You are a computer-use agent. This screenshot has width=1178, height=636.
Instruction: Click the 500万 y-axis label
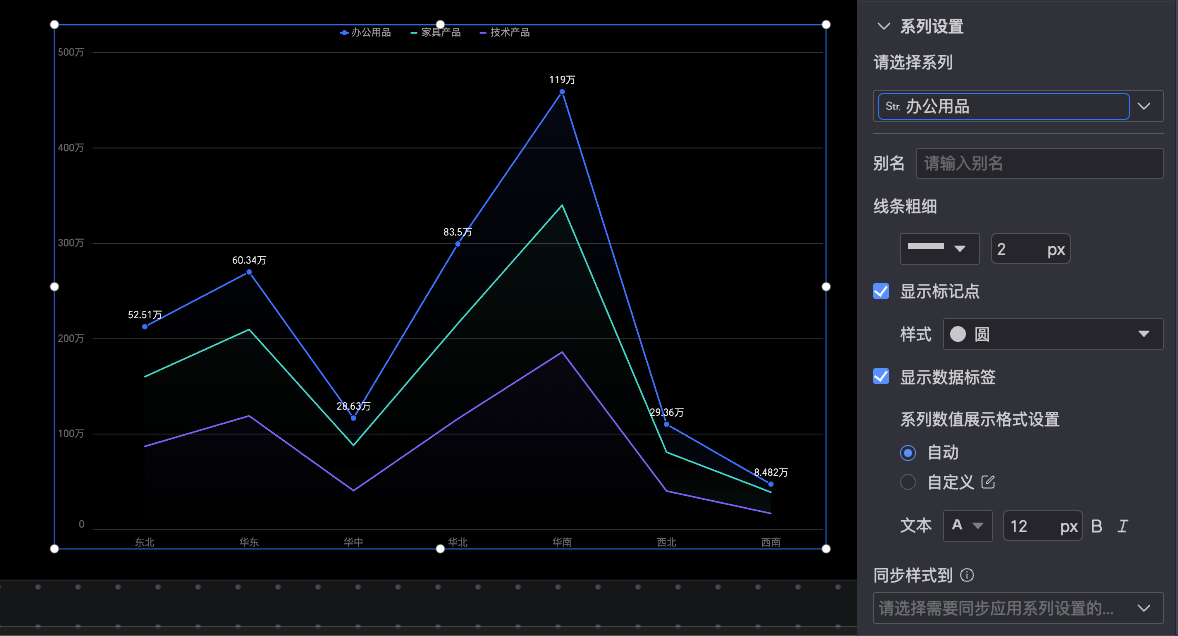pos(71,53)
